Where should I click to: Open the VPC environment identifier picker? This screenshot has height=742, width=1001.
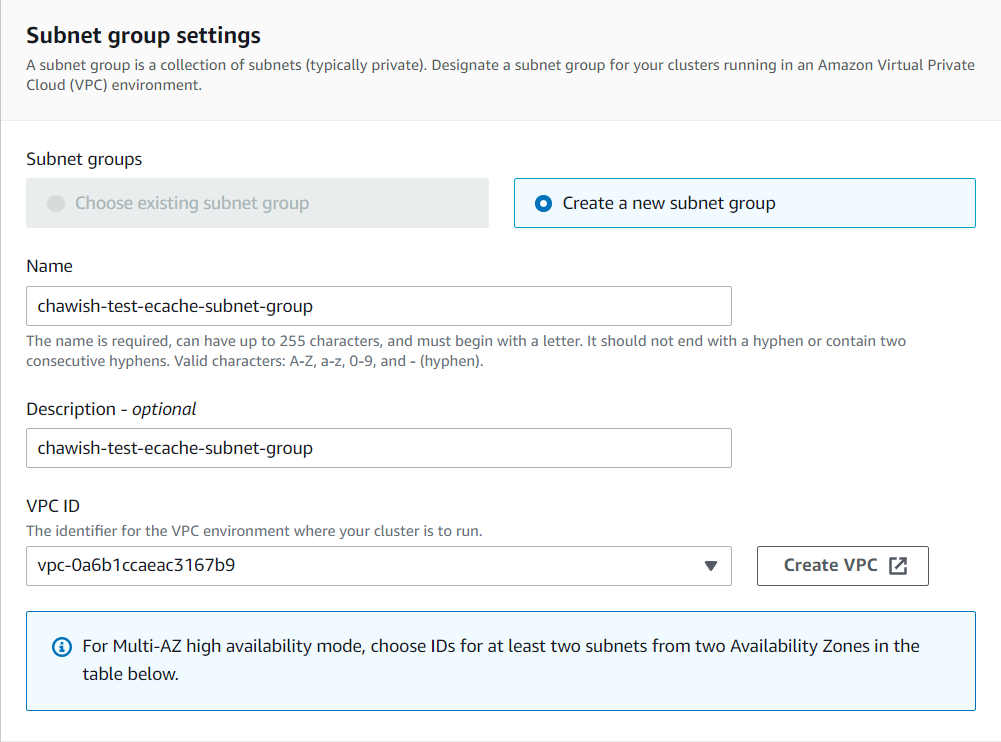(x=378, y=566)
